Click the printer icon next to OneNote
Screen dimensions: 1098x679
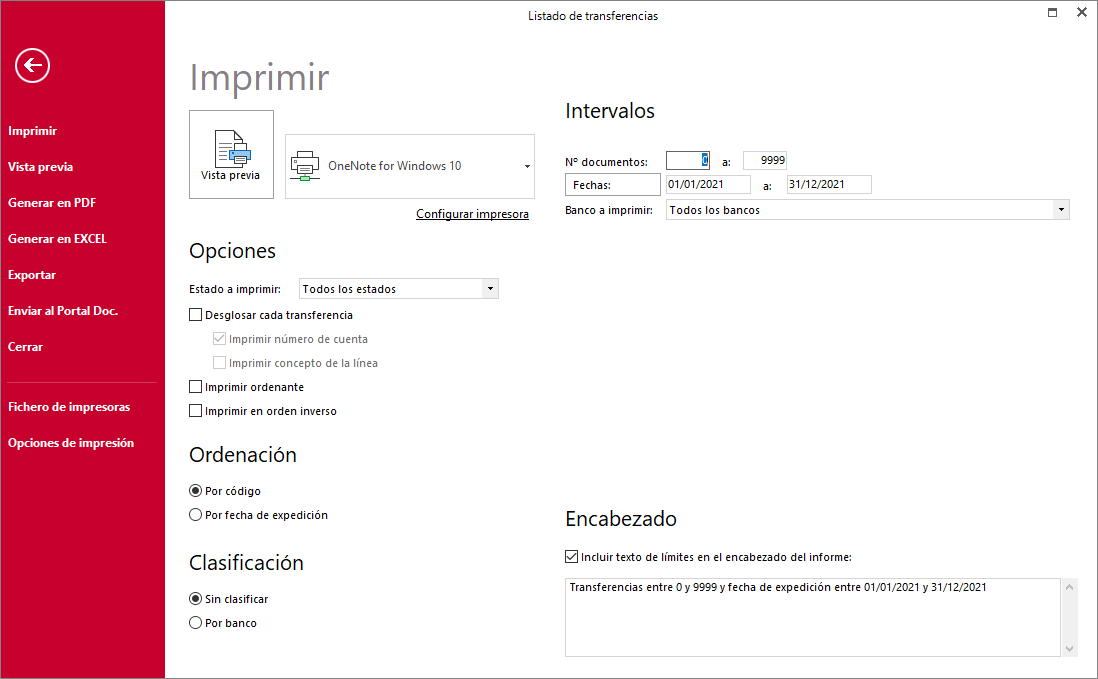pos(305,166)
